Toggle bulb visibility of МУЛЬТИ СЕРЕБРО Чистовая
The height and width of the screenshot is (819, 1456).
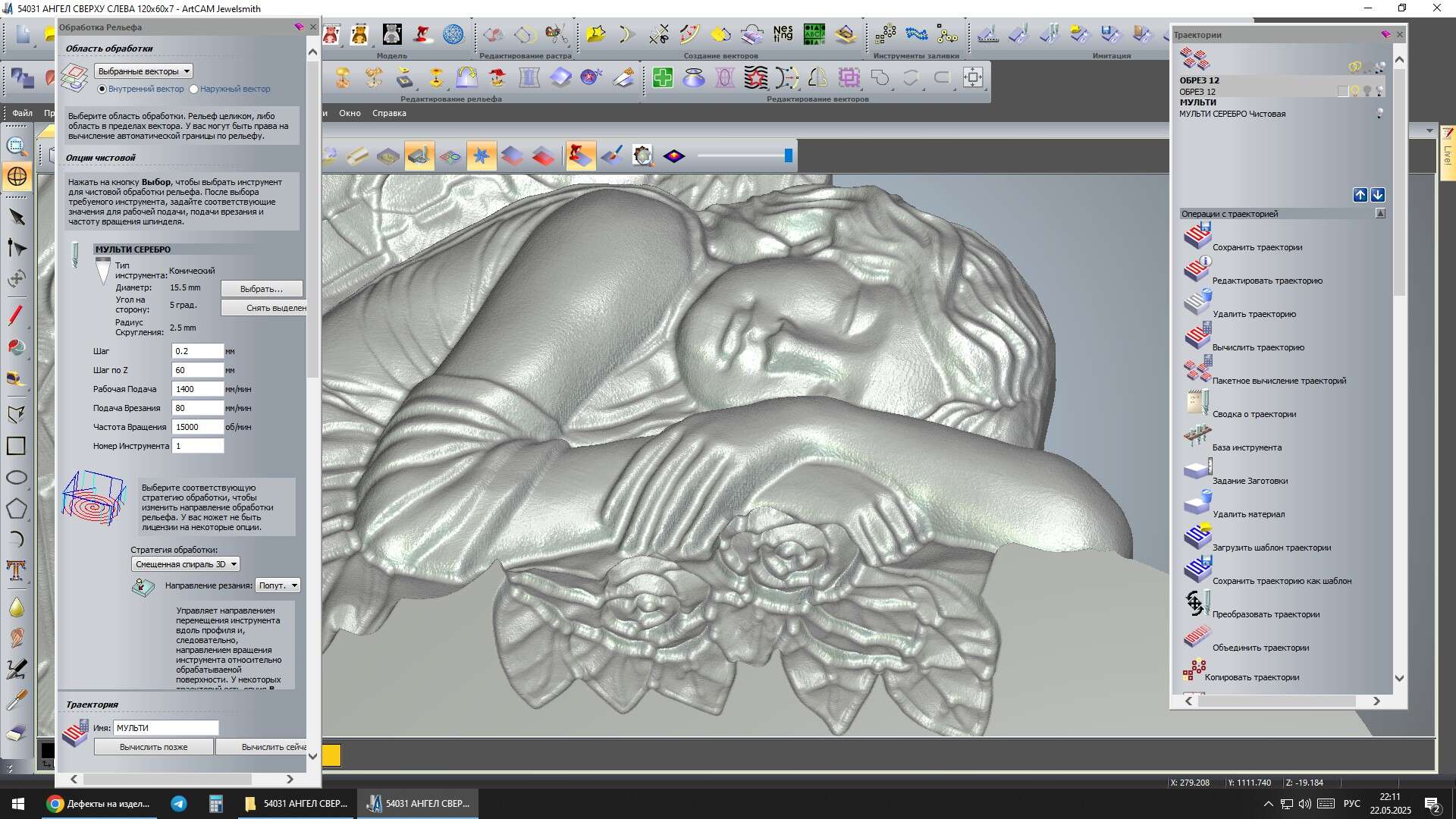(1380, 114)
